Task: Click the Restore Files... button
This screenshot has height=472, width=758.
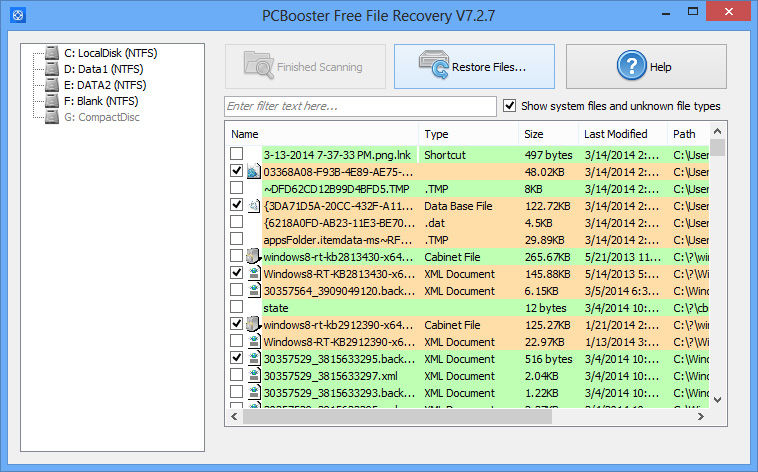Action: (x=474, y=67)
